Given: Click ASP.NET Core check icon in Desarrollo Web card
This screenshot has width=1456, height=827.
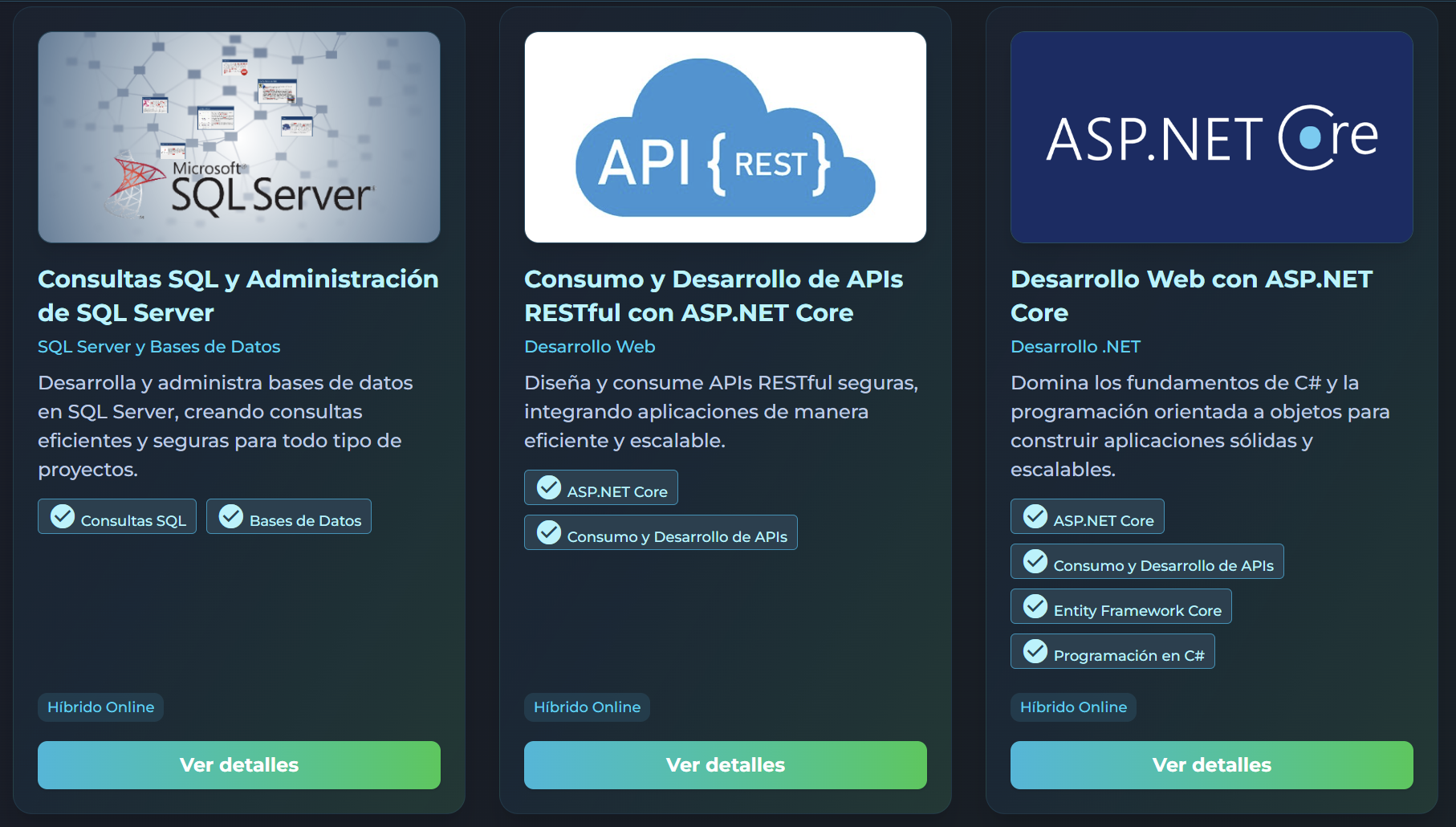Looking at the screenshot, I should pos(1035,516).
